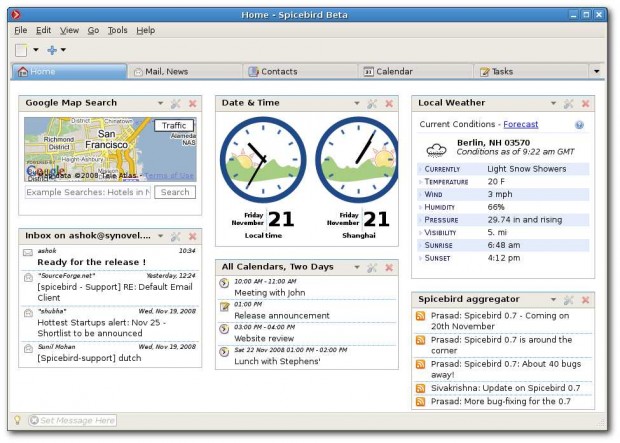Click envelope icon of Sunil Mohan's message
Image resolution: width=620 pixels, height=443 pixels.
pyautogui.click(x=28, y=348)
